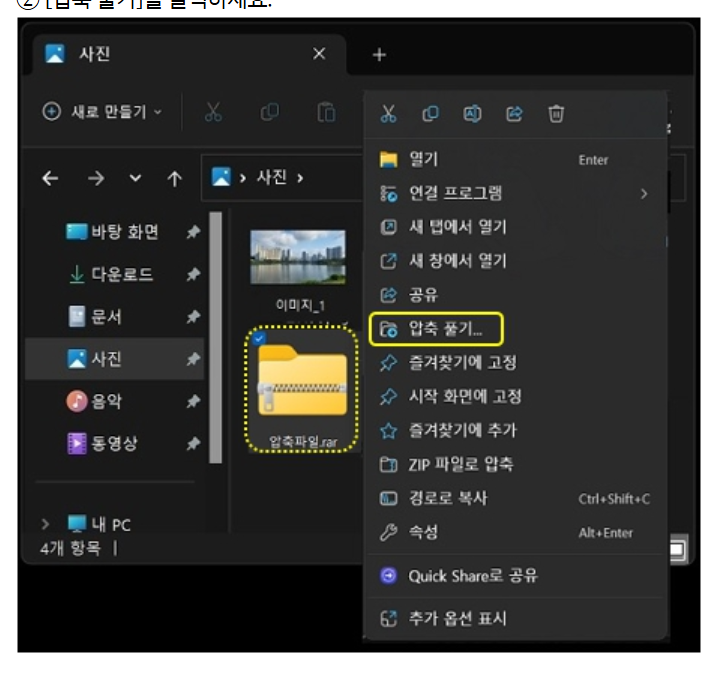Select 속성 in the context menu
The height and width of the screenshot is (680, 707).
(515, 533)
